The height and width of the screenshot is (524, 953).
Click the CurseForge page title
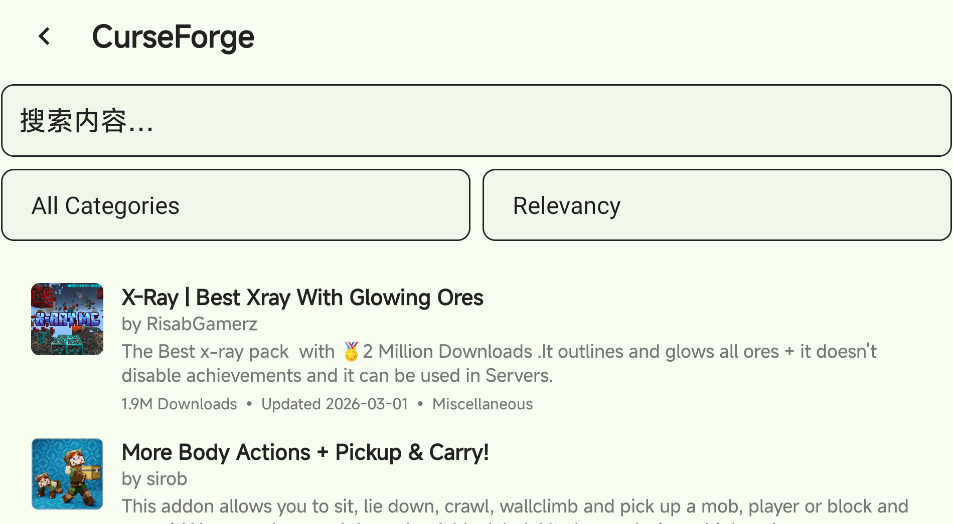pos(173,36)
